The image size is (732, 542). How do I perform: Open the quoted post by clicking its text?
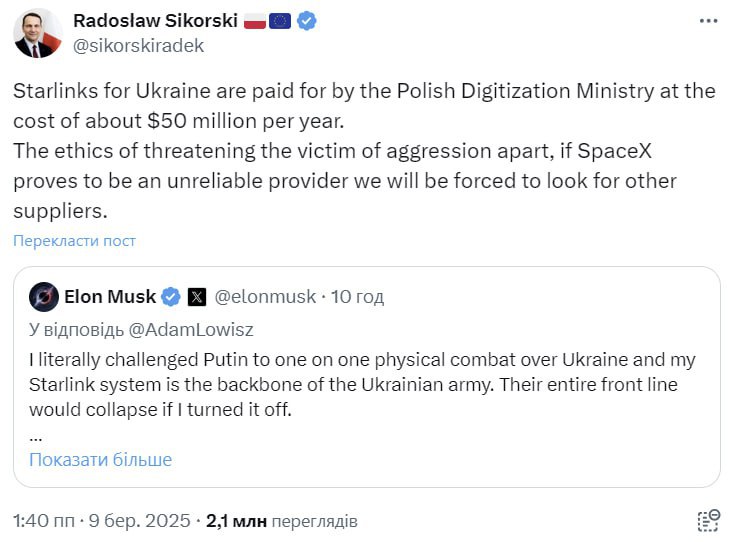tap(362, 384)
